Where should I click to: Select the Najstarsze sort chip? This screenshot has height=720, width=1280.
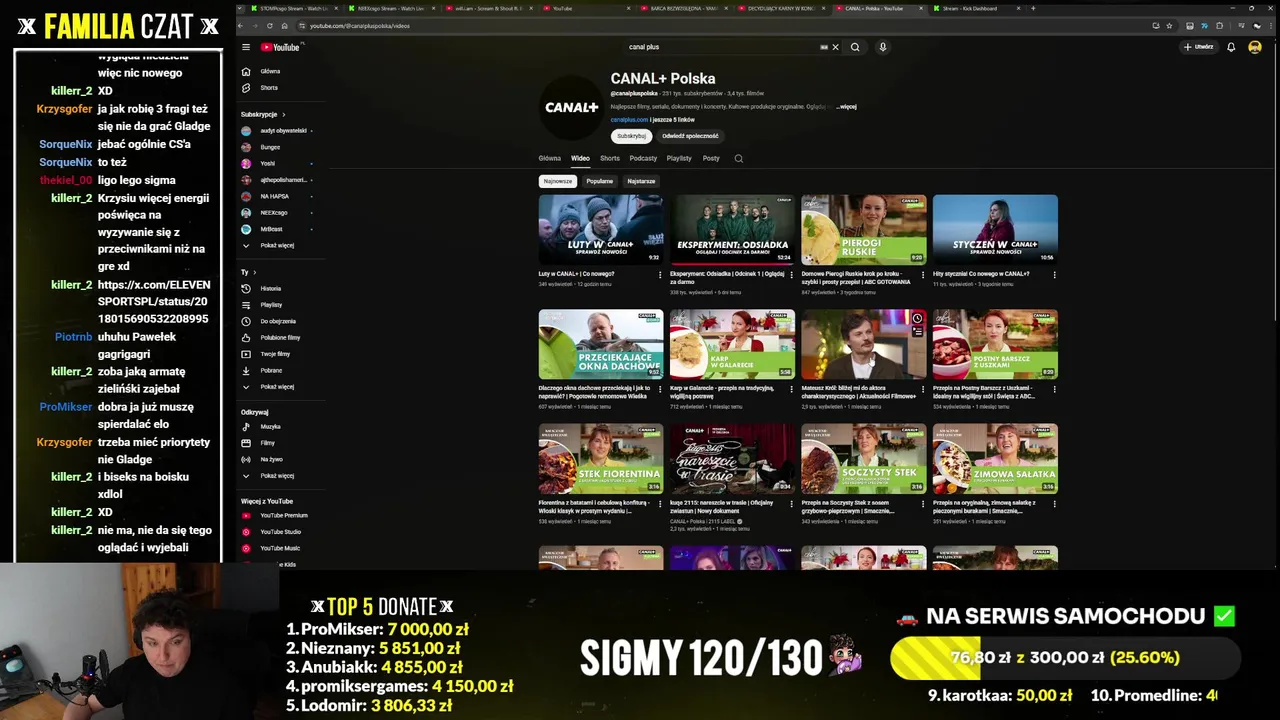click(641, 181)
